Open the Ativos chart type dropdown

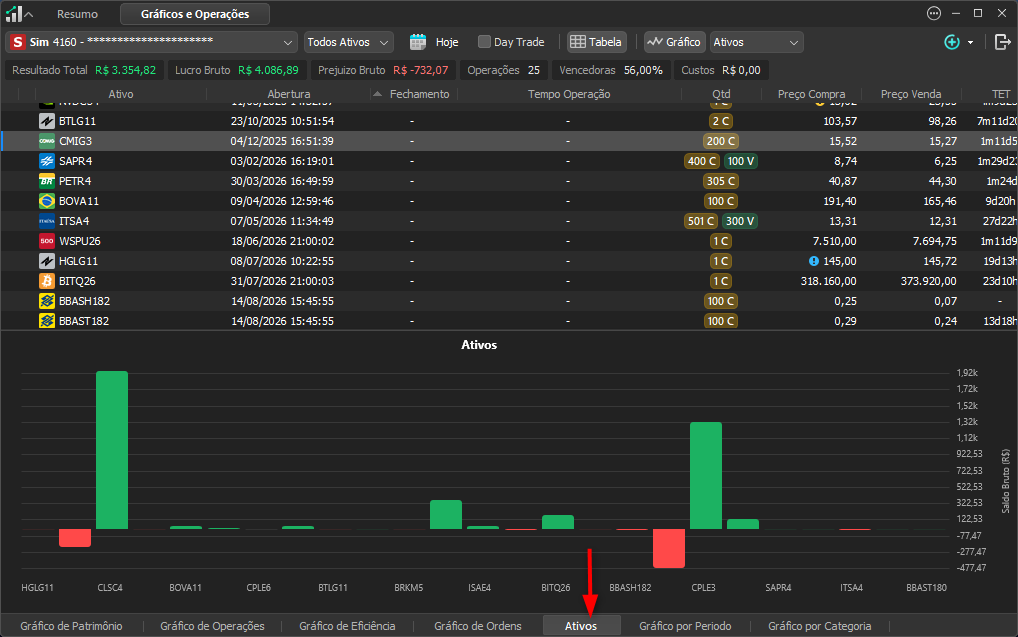point(756,42)
